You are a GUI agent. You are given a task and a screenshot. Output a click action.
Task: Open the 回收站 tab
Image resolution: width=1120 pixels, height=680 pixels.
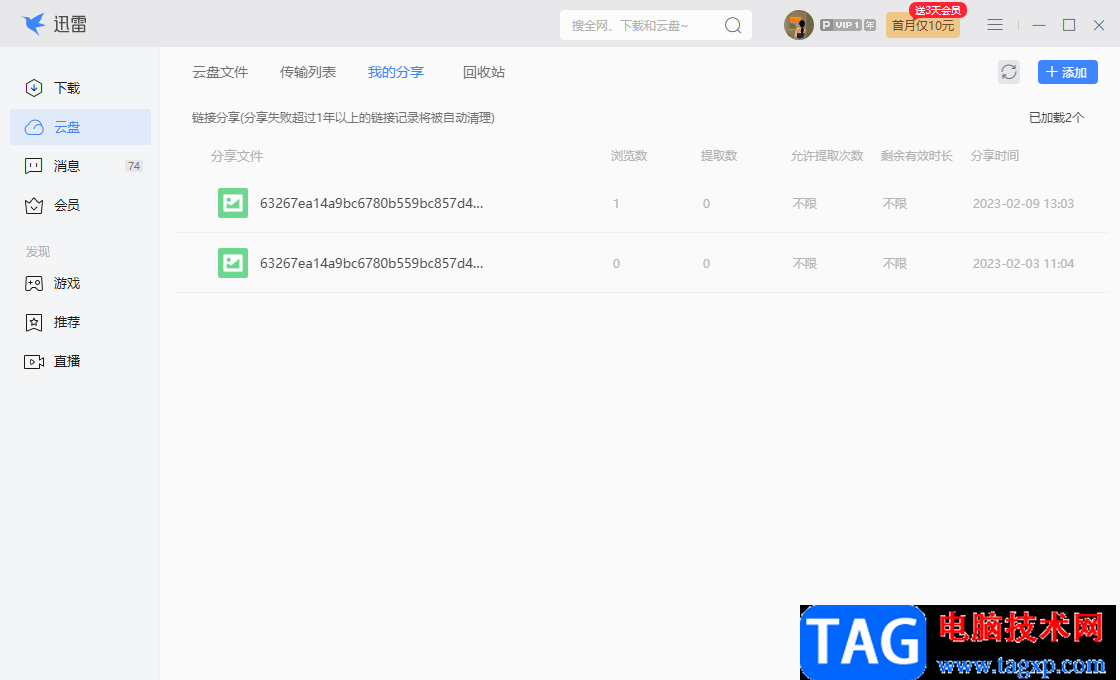pos(484,72)
